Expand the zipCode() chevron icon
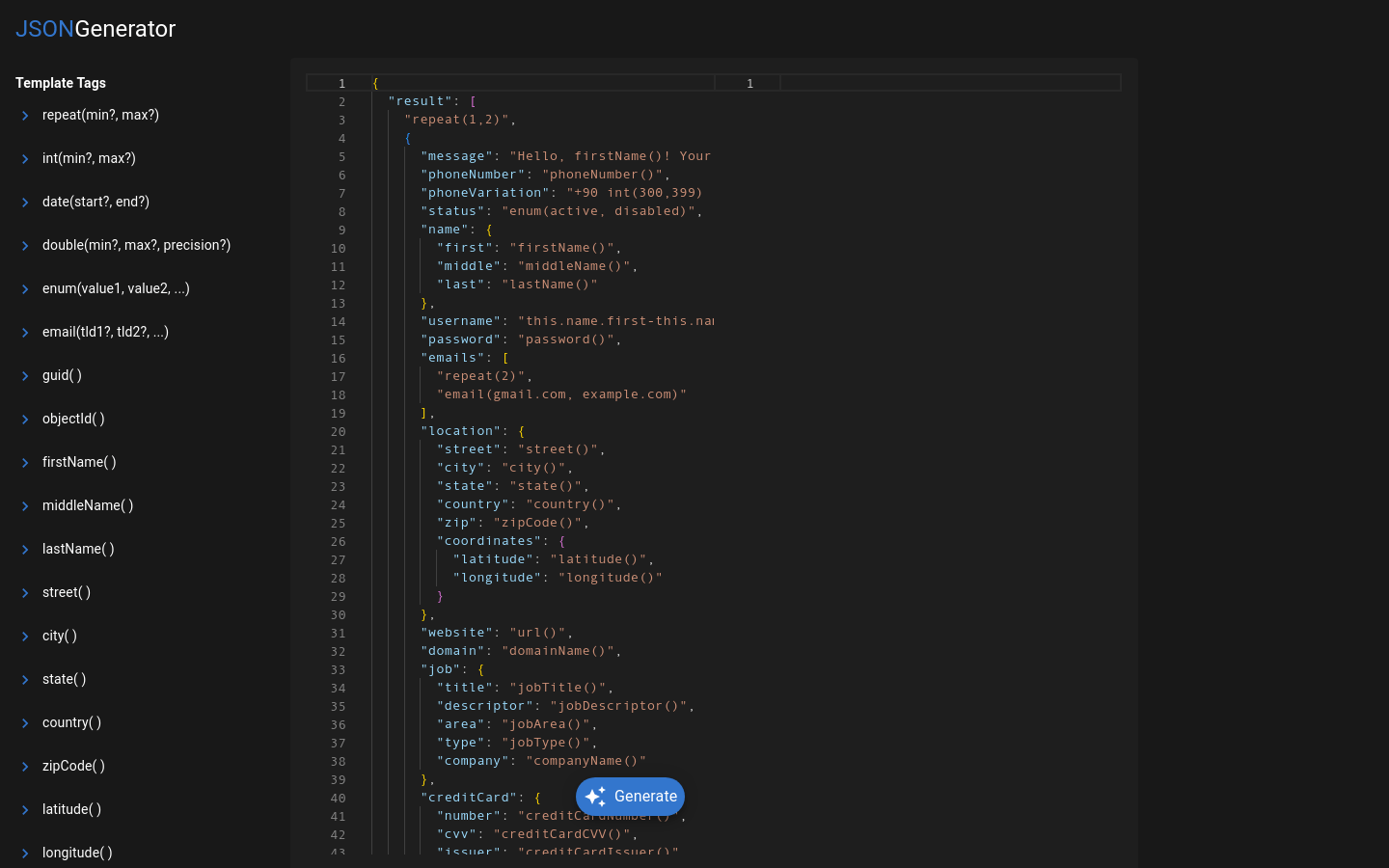This screenshot has height=868, width=1389. pos(25,767)
